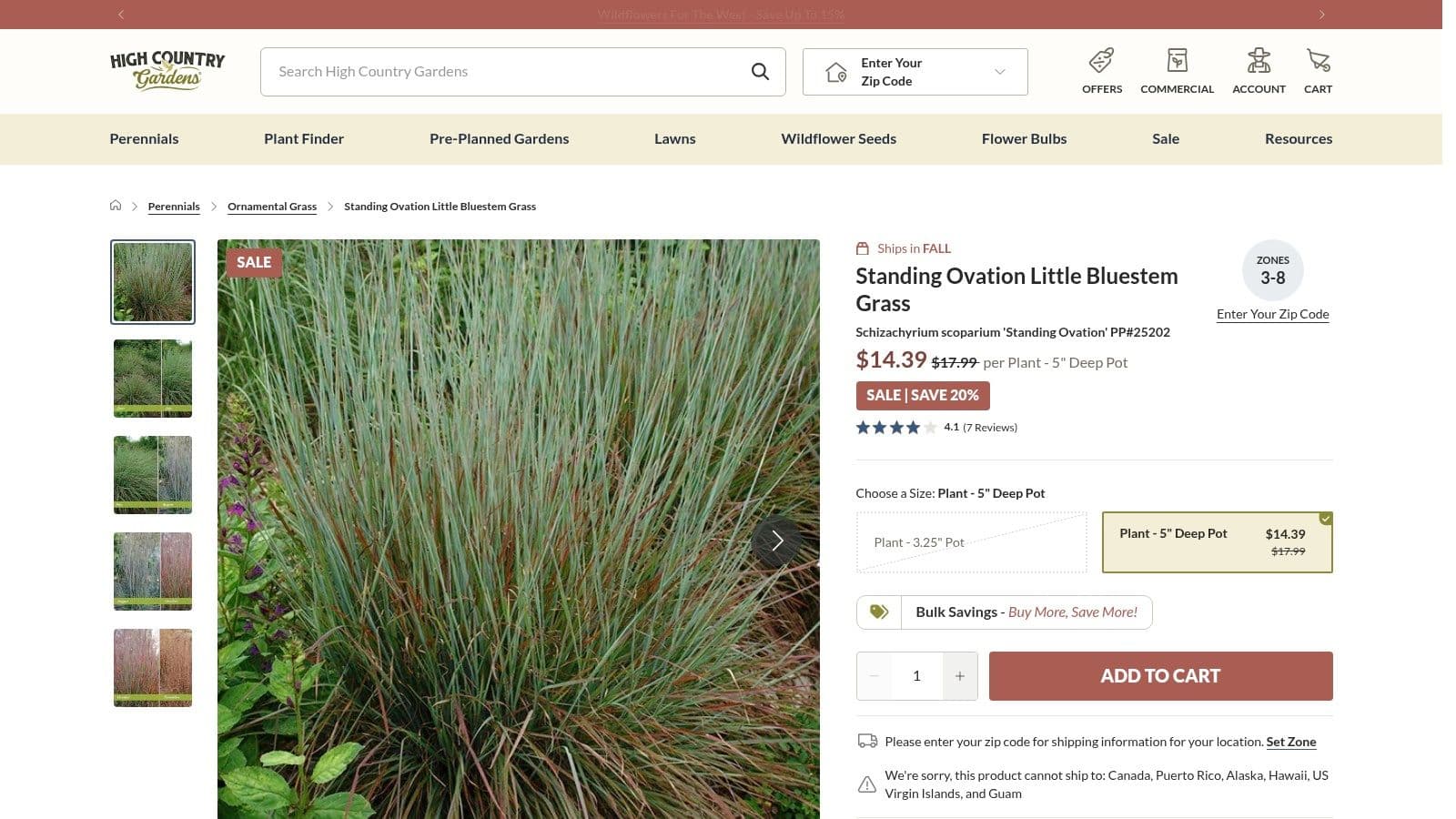Image resolution: width=1456 pixels, height=819 pixels.
Task: Click the house zip code icon
Action: (836, 72)
